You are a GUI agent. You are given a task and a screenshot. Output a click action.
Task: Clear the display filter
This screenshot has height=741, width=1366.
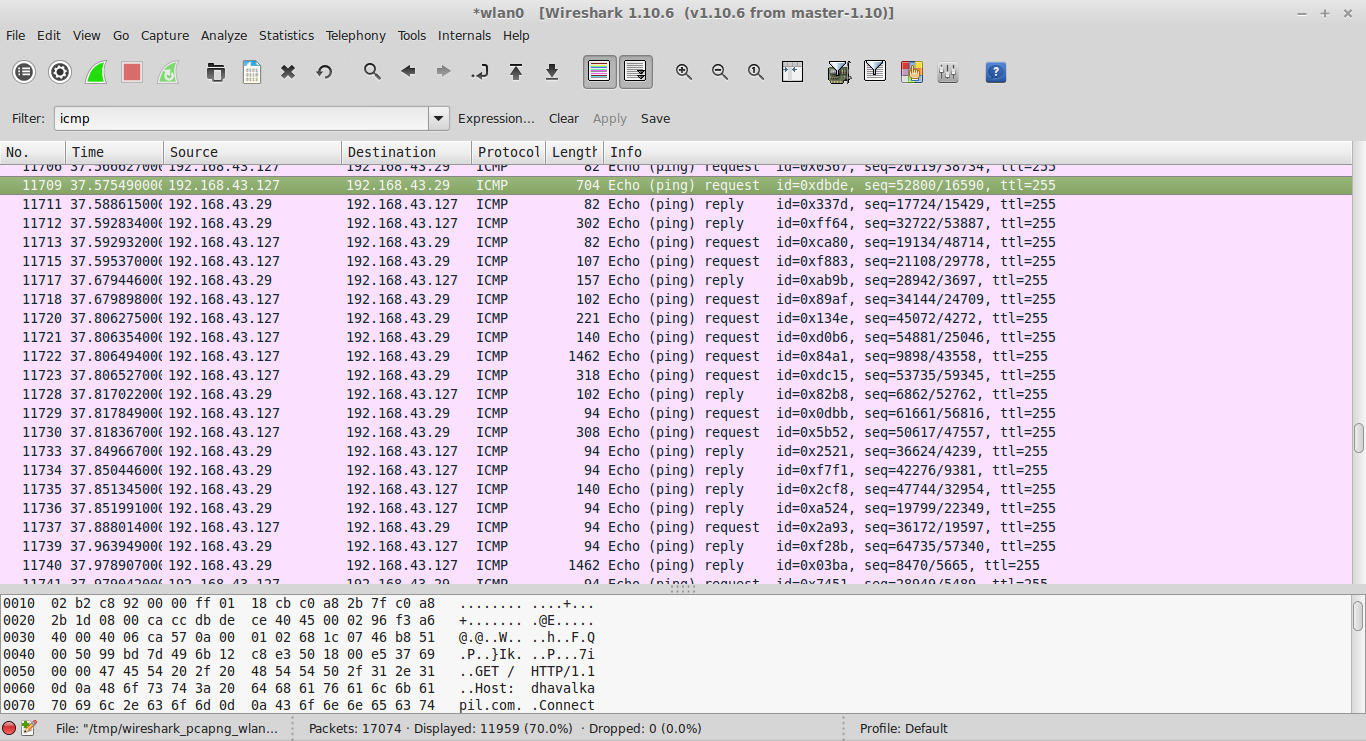(x=564, y=118)
